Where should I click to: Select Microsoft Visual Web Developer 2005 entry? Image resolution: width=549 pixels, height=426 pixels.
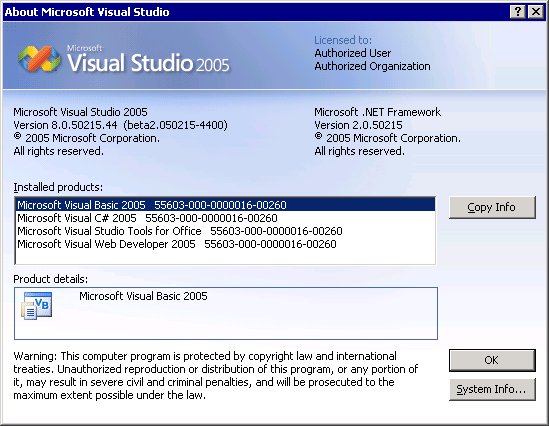pos(225,244)
